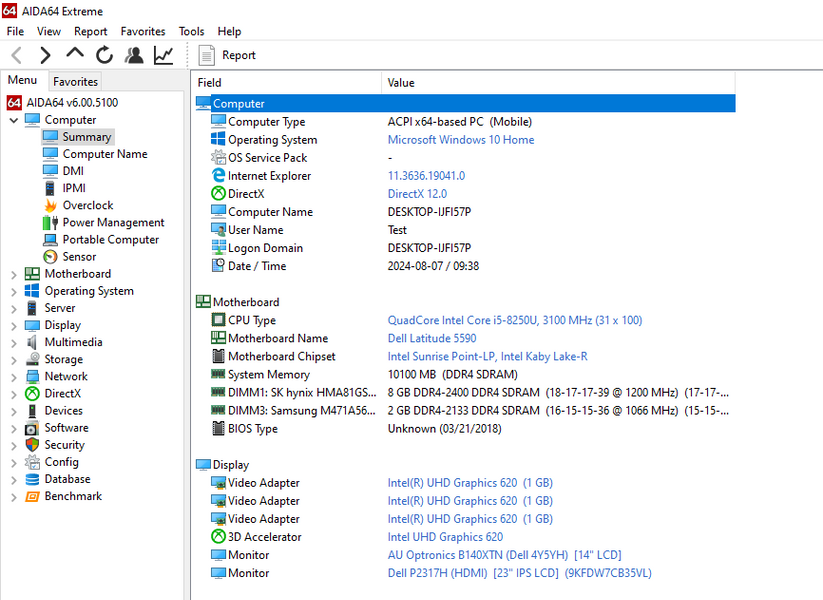
Task: Select the Summary item in the tree
Action: click(x=87, y=137)
